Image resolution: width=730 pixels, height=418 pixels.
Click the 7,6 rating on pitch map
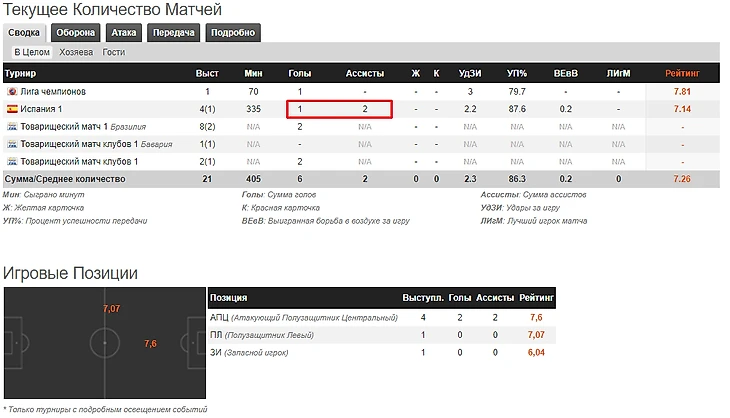coord(150,344)
